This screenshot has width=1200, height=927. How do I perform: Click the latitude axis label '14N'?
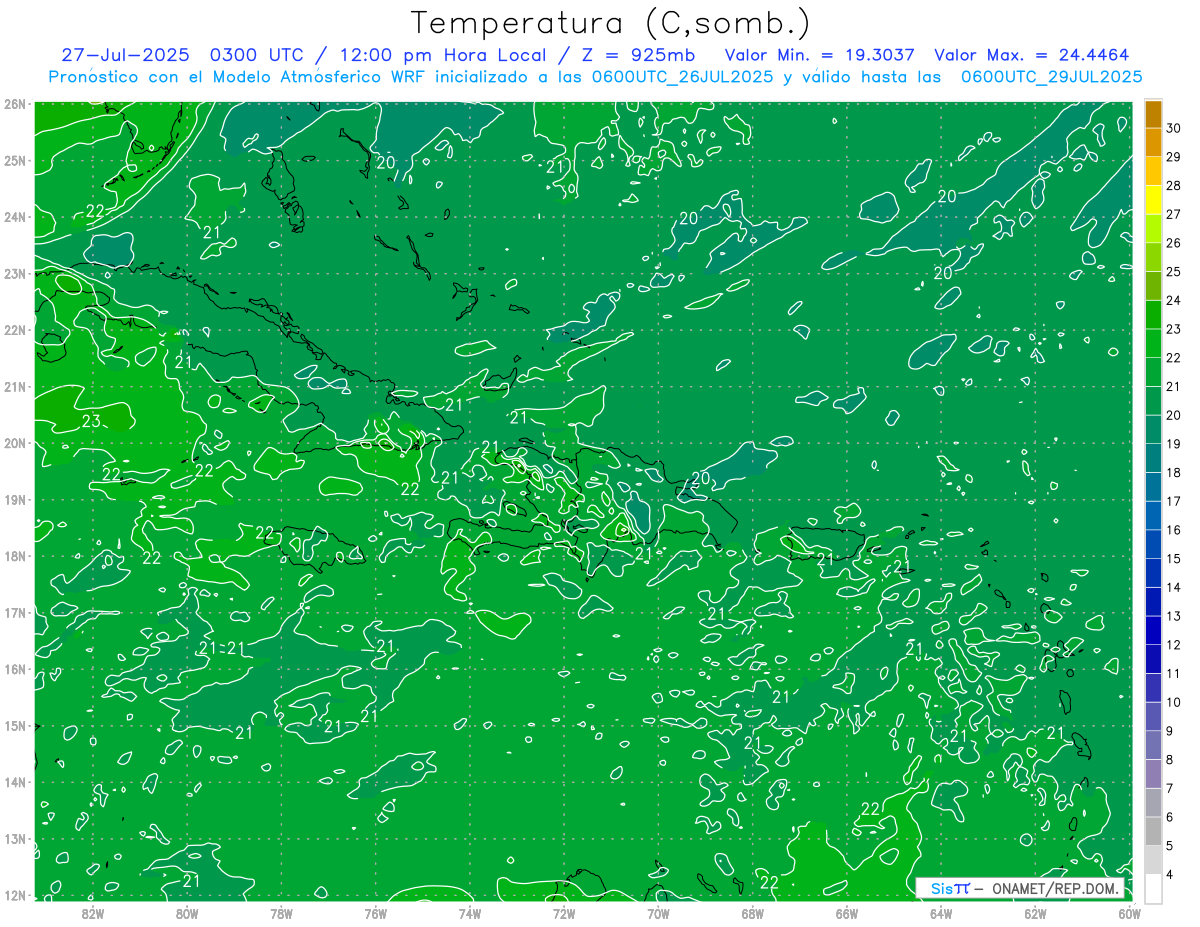(x=15, y=782)
